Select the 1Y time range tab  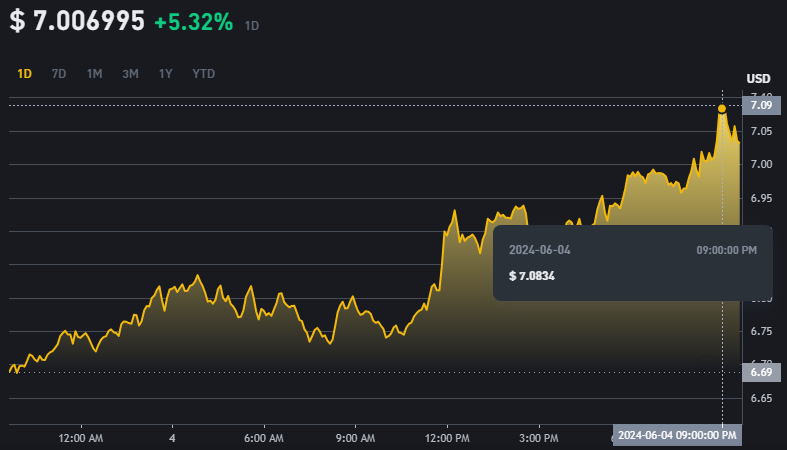tap(166, 73)
